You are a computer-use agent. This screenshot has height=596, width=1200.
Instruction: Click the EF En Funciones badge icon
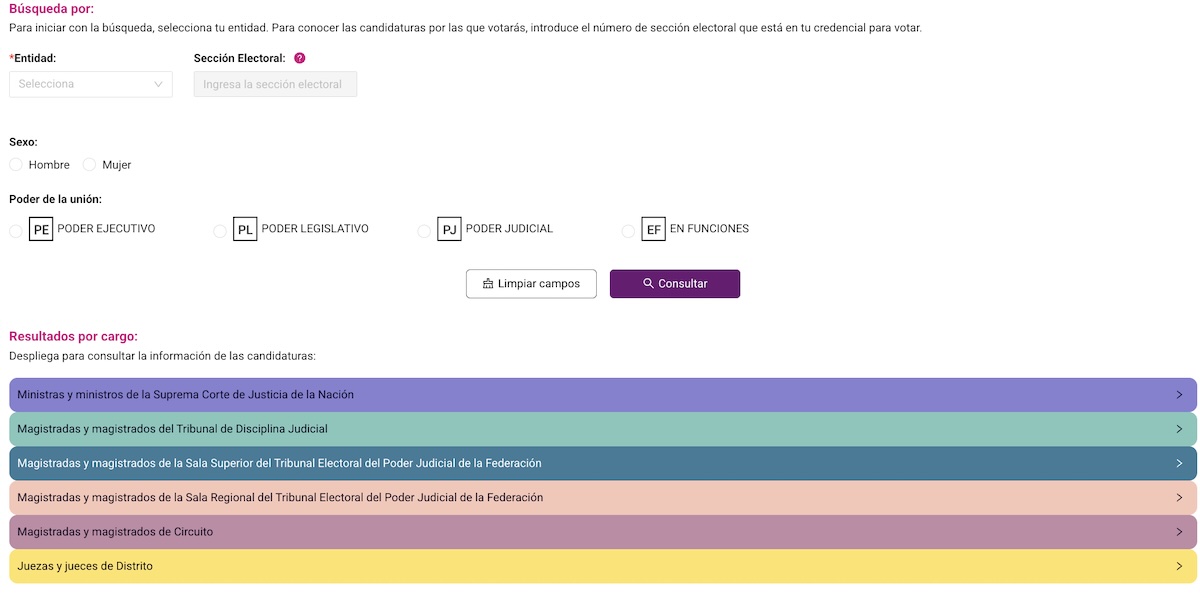653,230
